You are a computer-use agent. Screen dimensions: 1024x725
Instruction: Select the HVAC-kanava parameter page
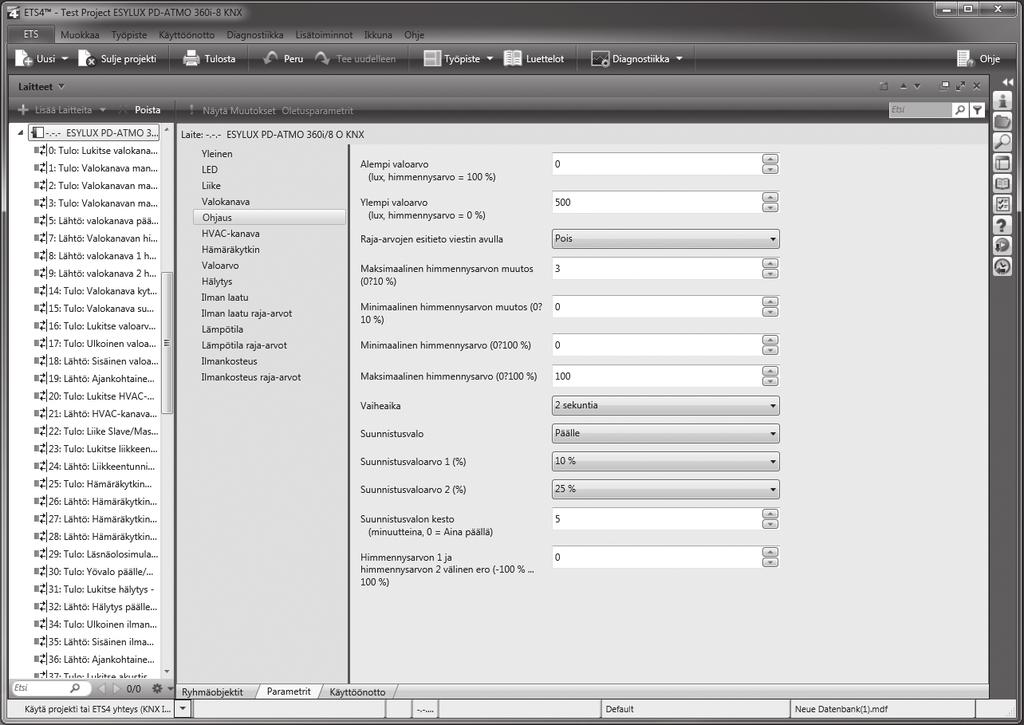[x=231, y=233]
